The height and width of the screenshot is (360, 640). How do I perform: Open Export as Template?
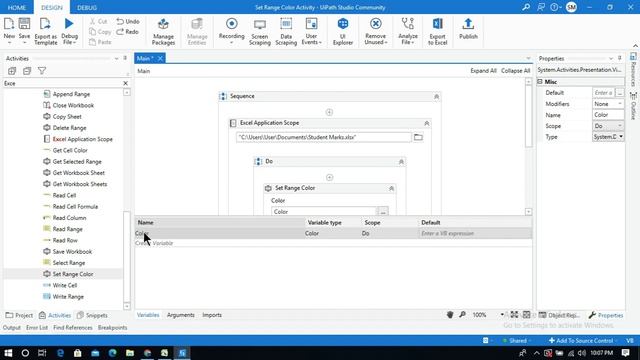coord(45,24)
